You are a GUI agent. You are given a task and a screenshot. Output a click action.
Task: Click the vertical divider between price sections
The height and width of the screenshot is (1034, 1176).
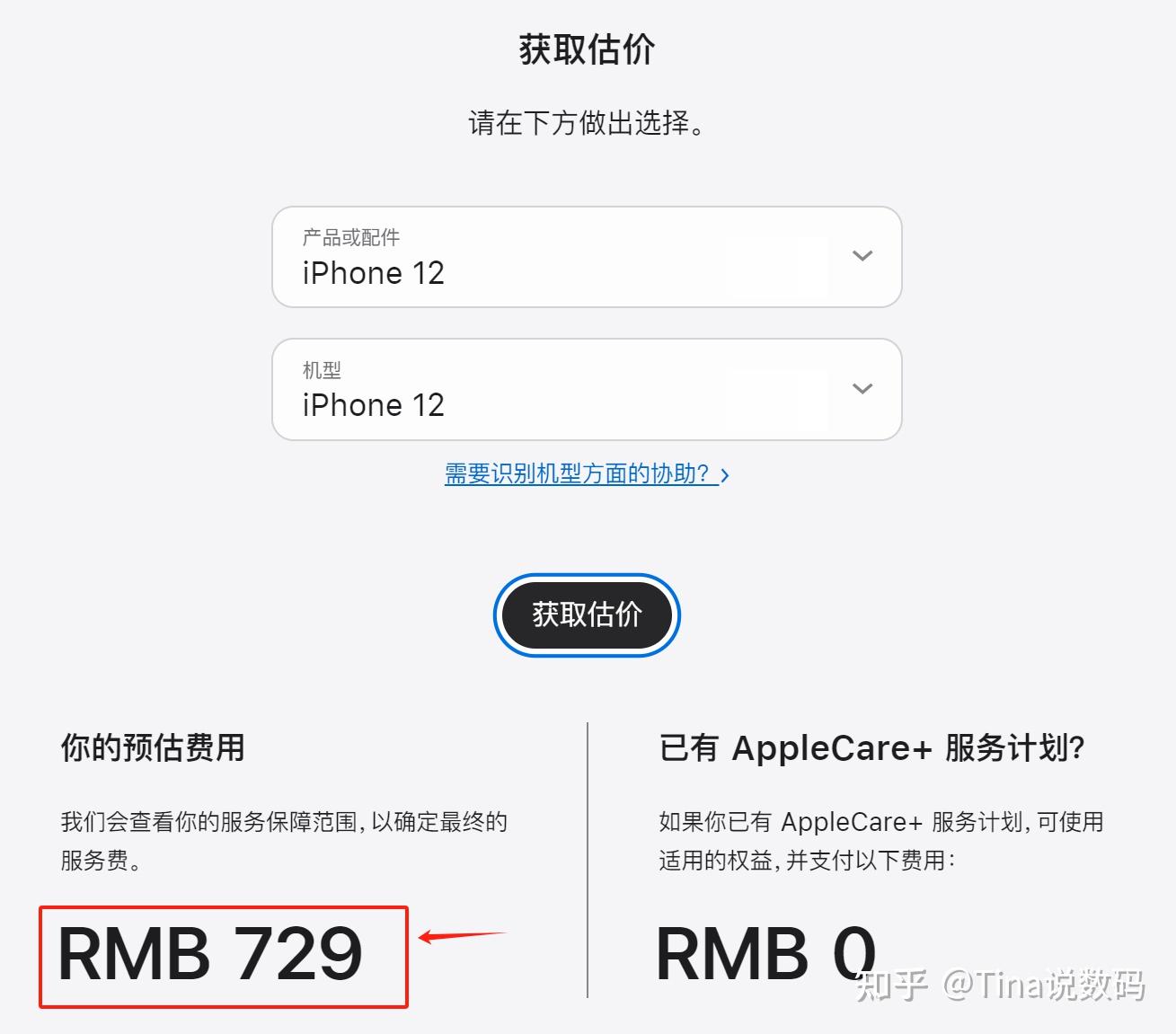point(588,860)
